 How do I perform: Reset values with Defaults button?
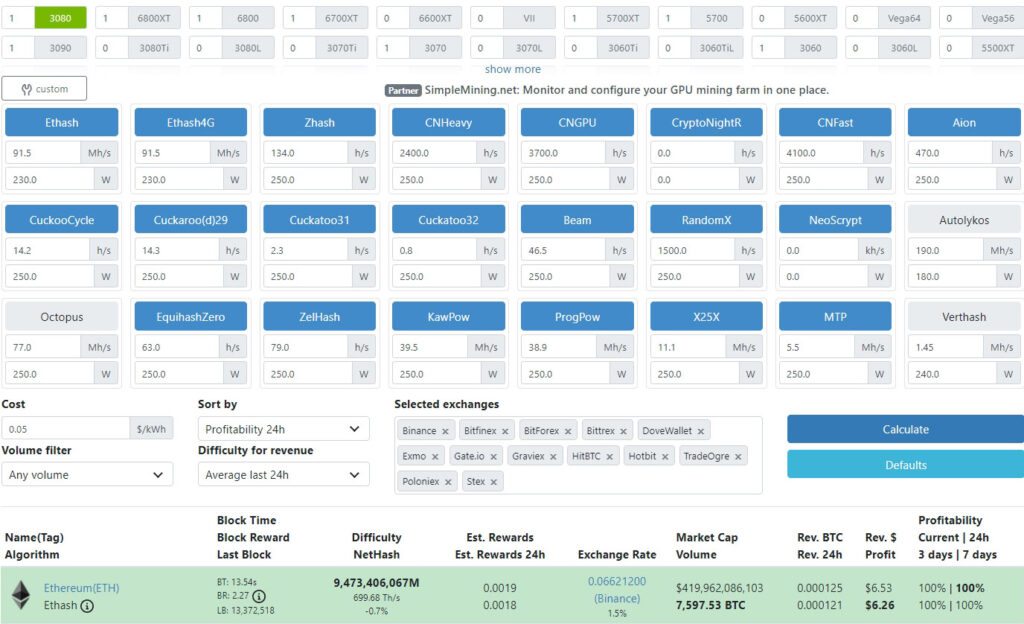click(x=905, y=465)
